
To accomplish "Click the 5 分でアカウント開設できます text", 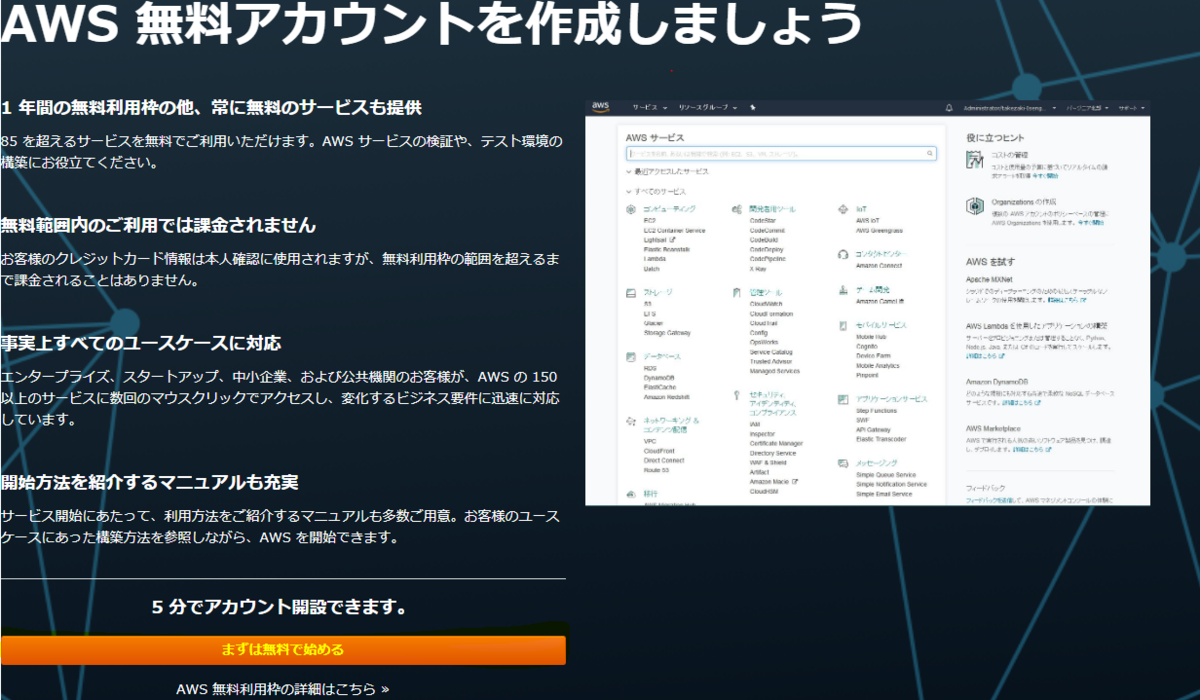I will point(279,607).
